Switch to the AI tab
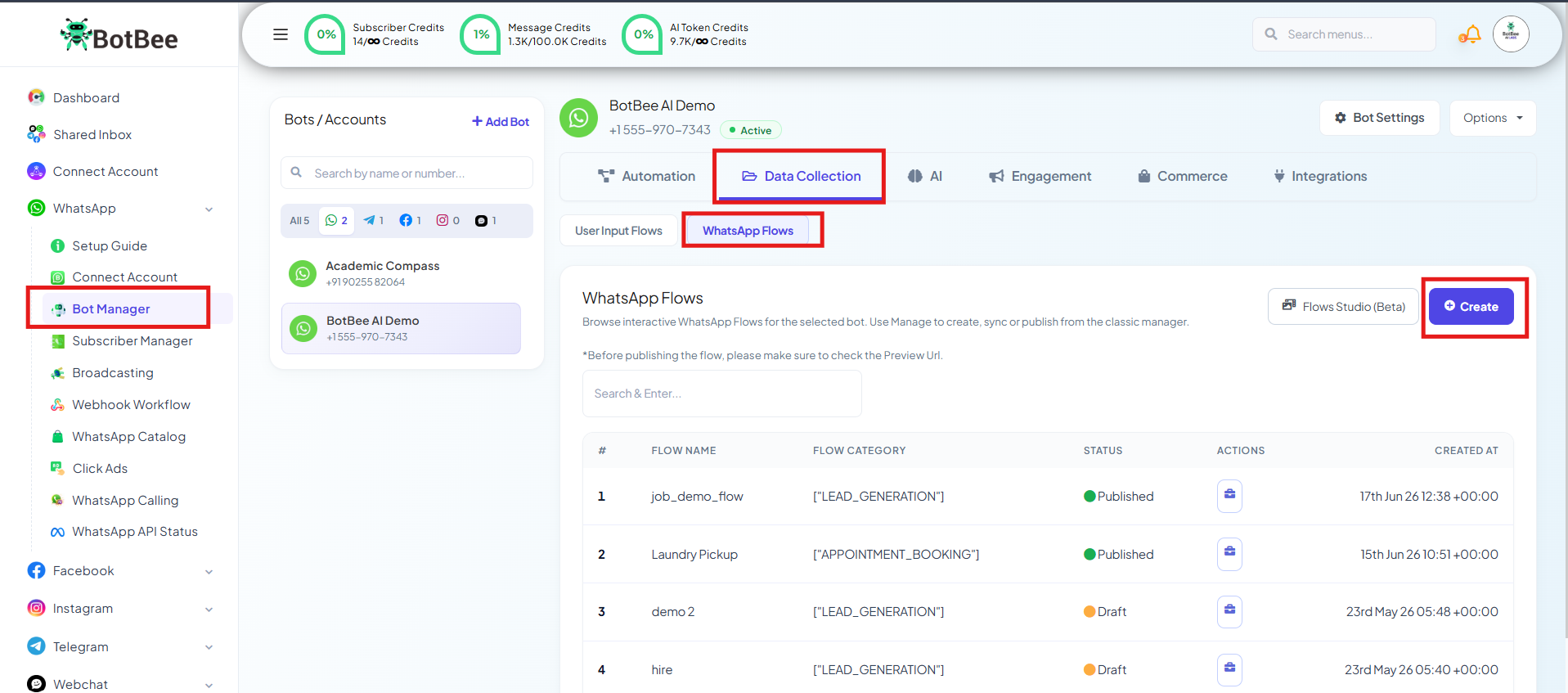Viewport: 1568px width, 693px height. [925, 176]
